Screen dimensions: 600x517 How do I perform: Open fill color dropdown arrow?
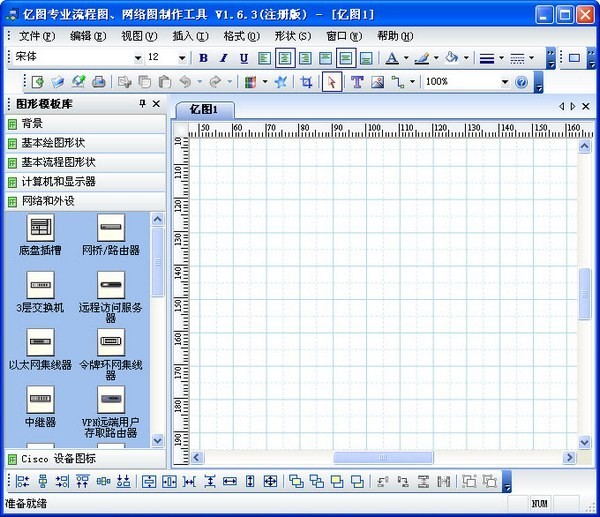466,58
